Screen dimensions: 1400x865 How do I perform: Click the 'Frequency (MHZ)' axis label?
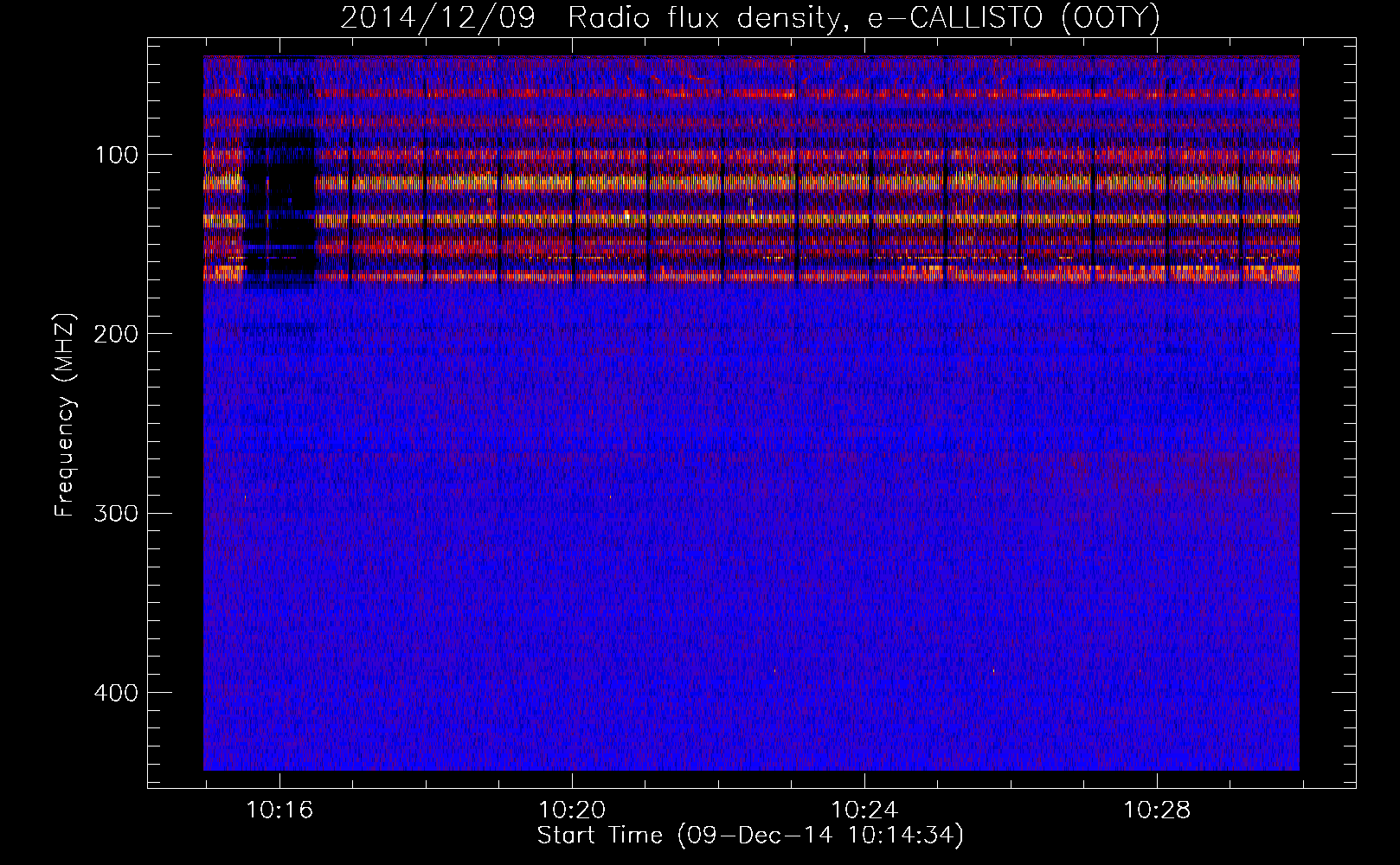pyautogui.click(x=65, y=415)
